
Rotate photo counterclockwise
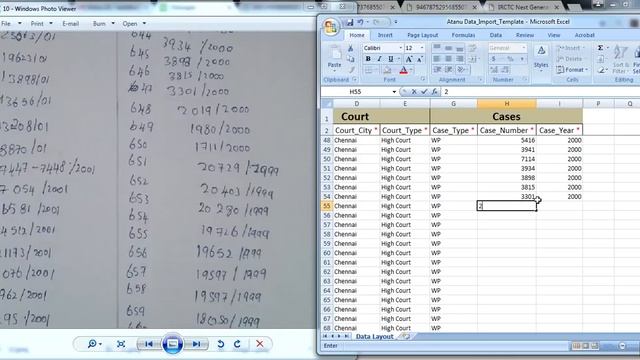tap(220, 344)
